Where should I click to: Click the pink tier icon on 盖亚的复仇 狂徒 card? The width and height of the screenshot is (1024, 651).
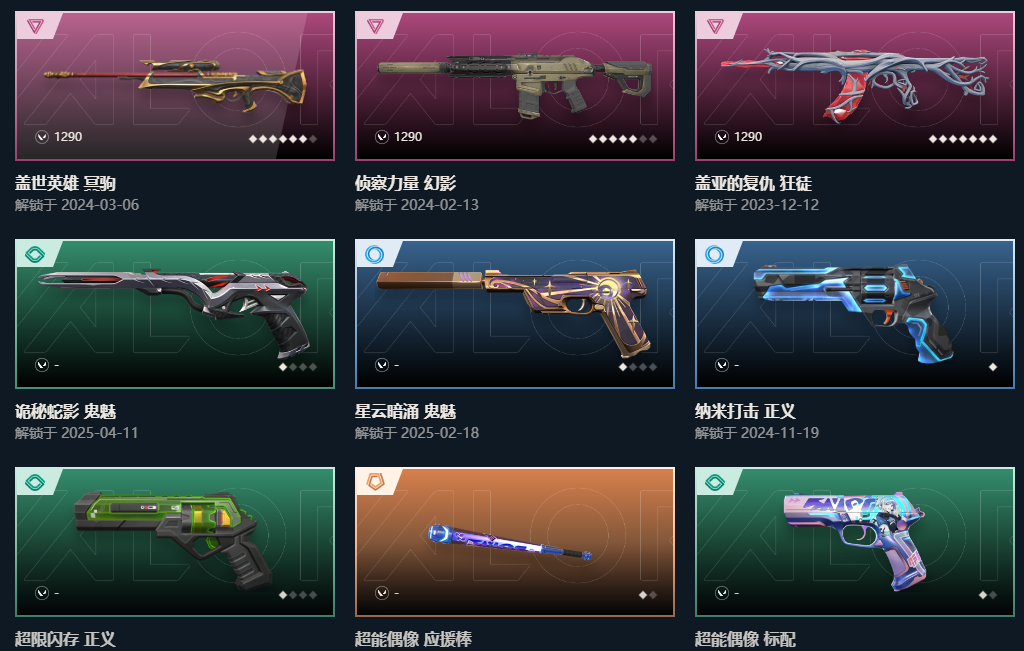pyautogui.click(x=715, y=26)
